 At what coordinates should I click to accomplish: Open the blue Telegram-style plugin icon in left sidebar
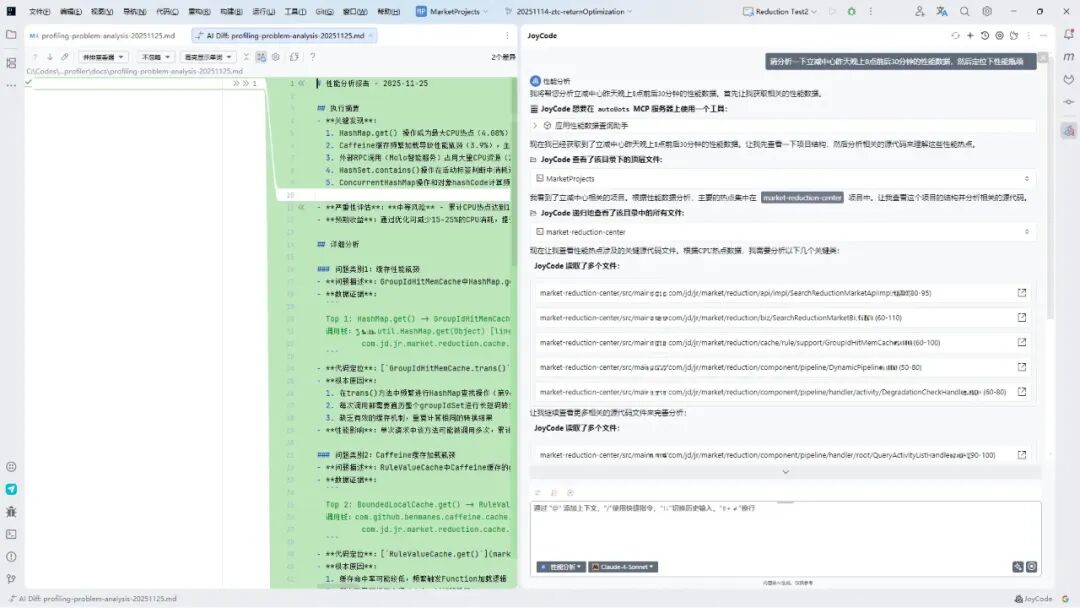coord(11,489)
